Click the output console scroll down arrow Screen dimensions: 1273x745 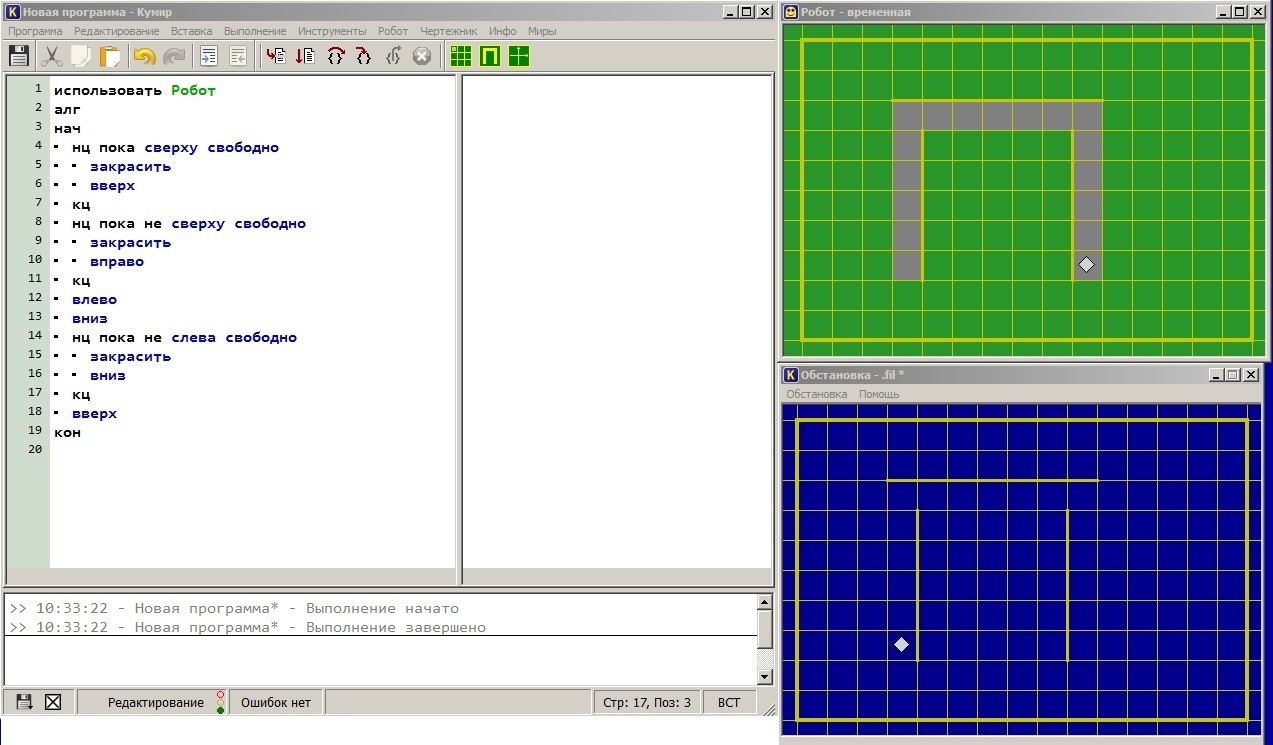tap(765, 677)
